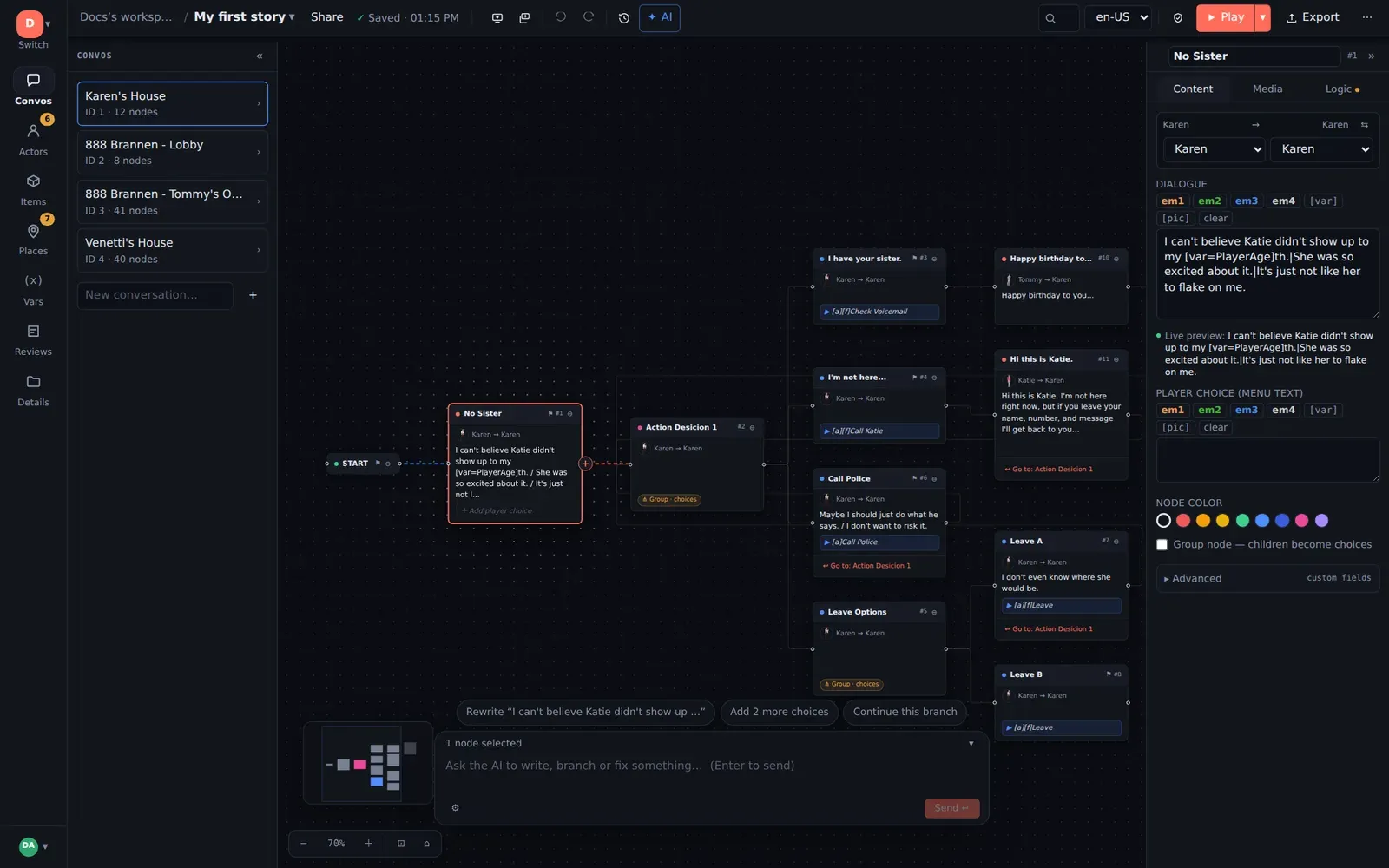
Task: Open version history clock icon
Action: pyautogui.click(x=623, y=17)
